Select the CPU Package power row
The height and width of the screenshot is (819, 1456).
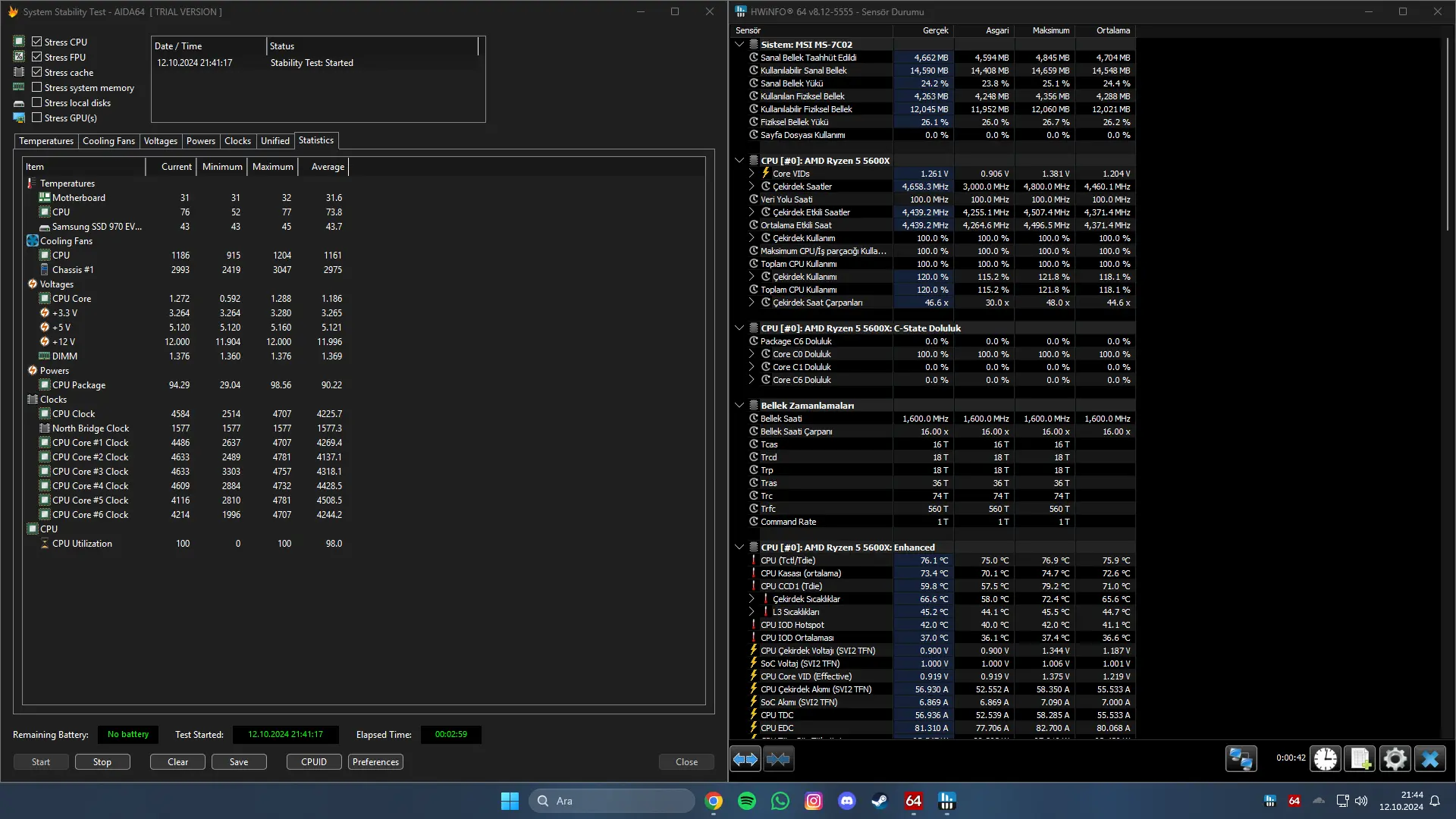[x=184, y=385]
